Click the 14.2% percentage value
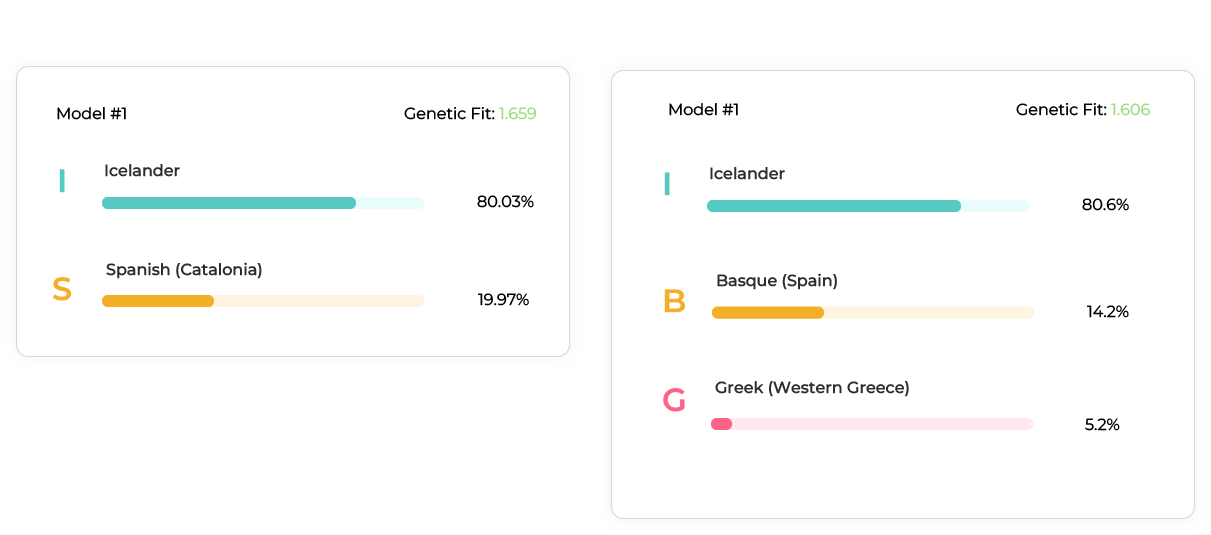 click(x=1108, y=312)
